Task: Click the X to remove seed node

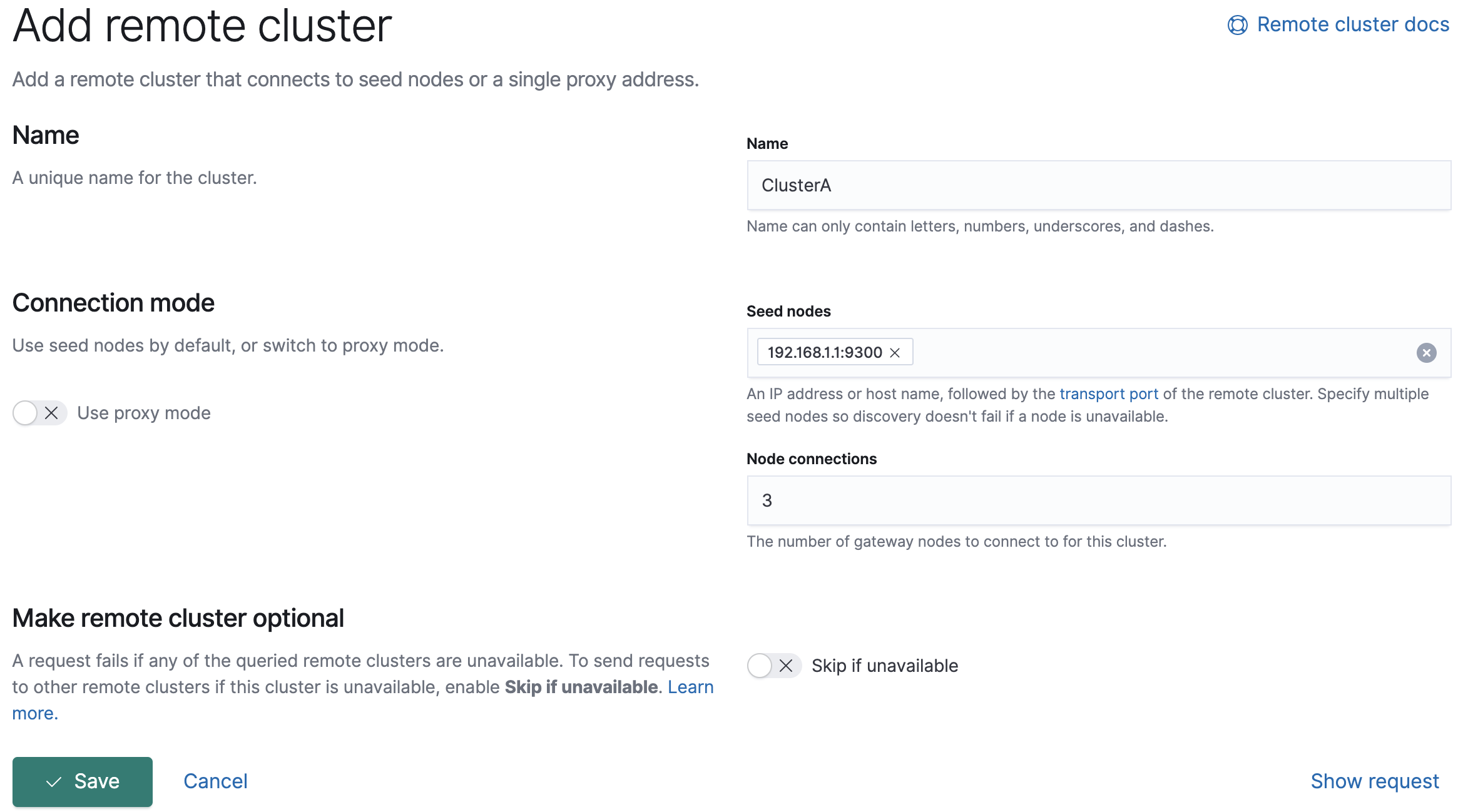Action: click(x=893, y=352)
